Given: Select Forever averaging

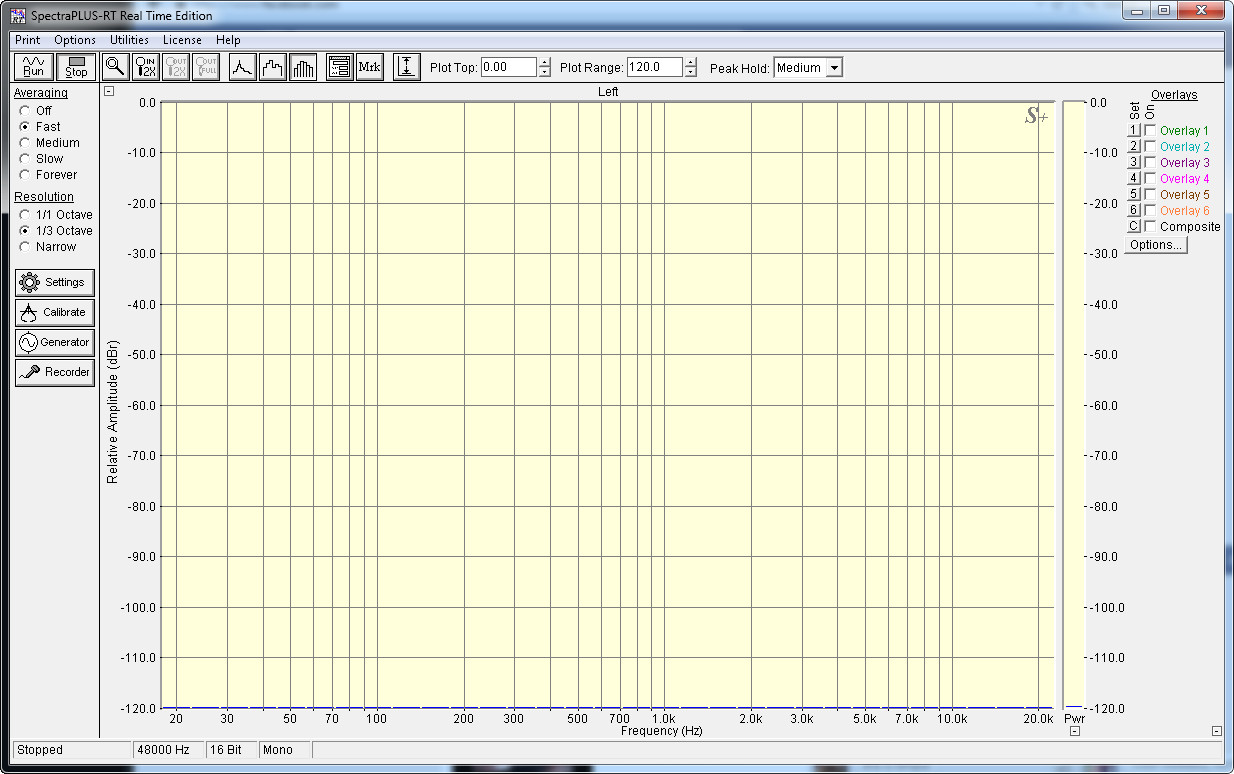Looking at the screenshot, I should pos(25,175).
